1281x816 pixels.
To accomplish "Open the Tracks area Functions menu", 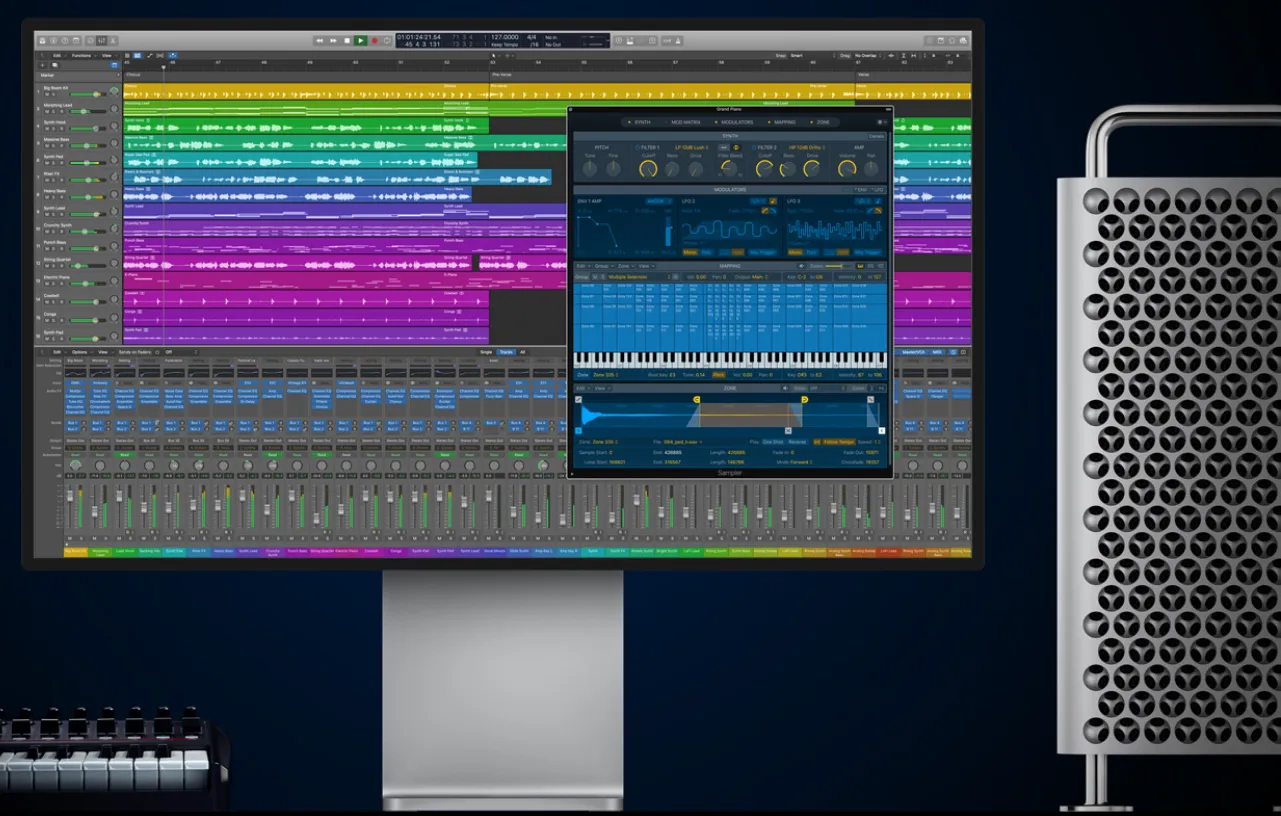I will [82, 55].
